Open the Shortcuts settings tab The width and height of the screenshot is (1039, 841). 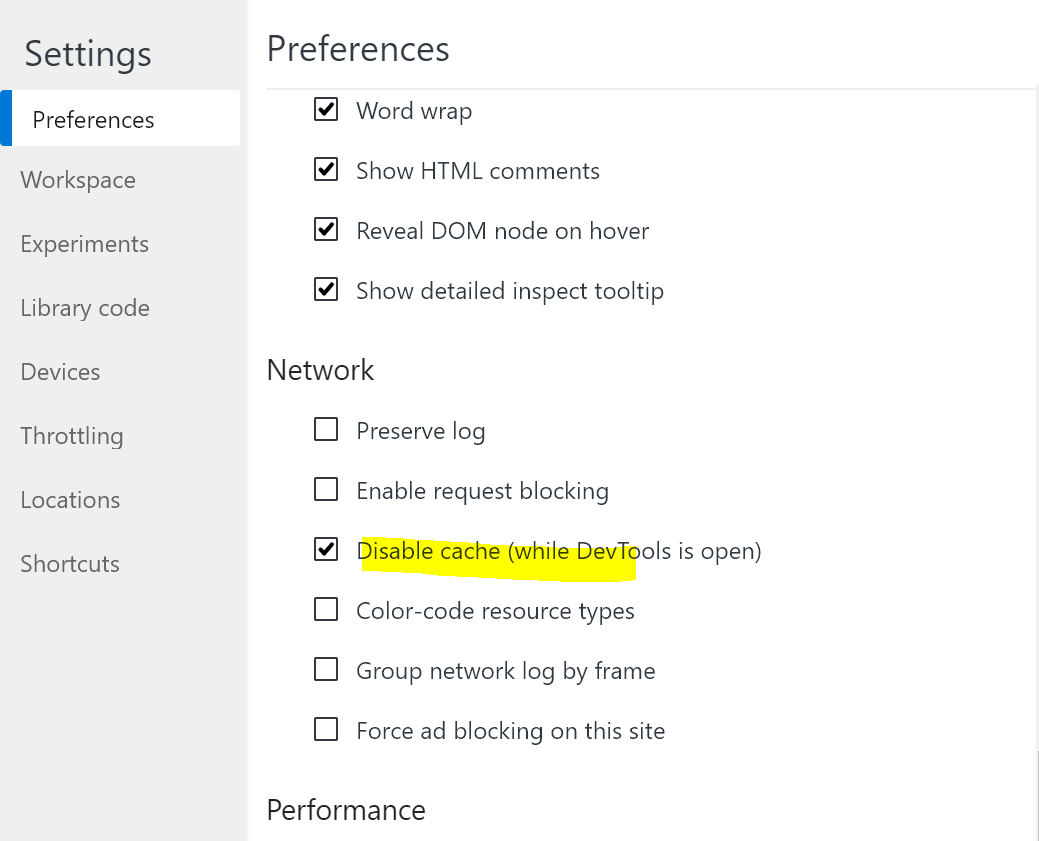(70, 564)
